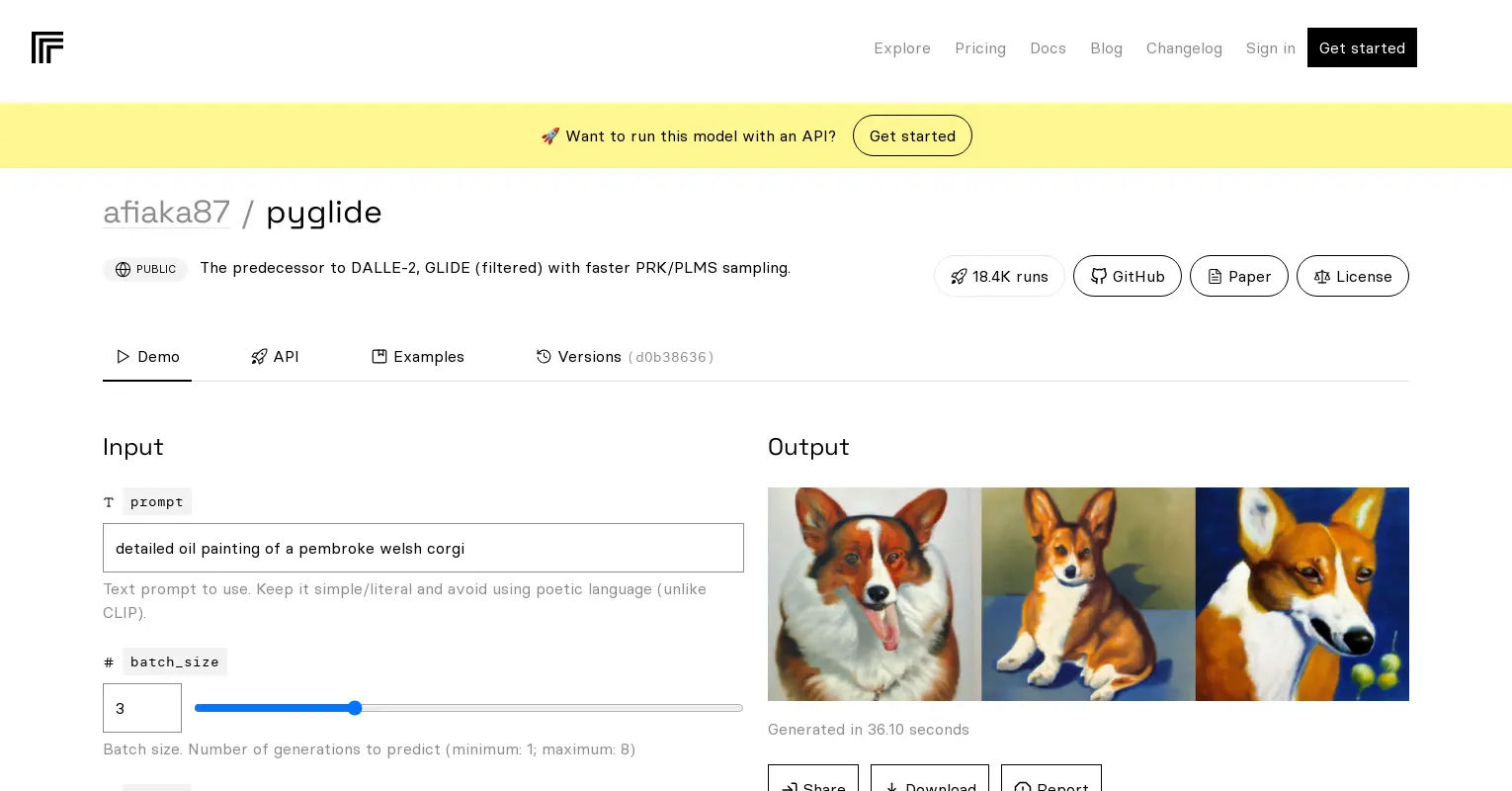Click the Share button below output
This screenshot has height=791, width=1512.
(813, 781)
